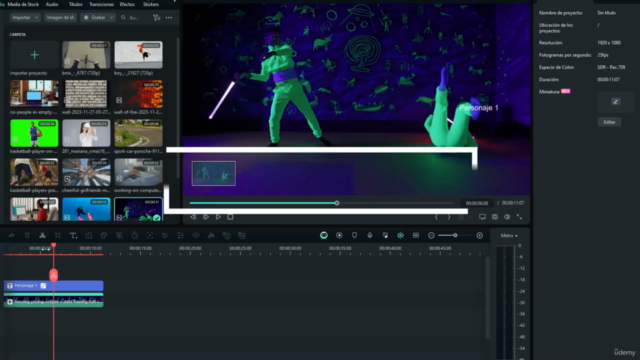Select the green screen basketball-player thumbnail
The height and width of the screenshot is (360, 640).
[34, 133]
